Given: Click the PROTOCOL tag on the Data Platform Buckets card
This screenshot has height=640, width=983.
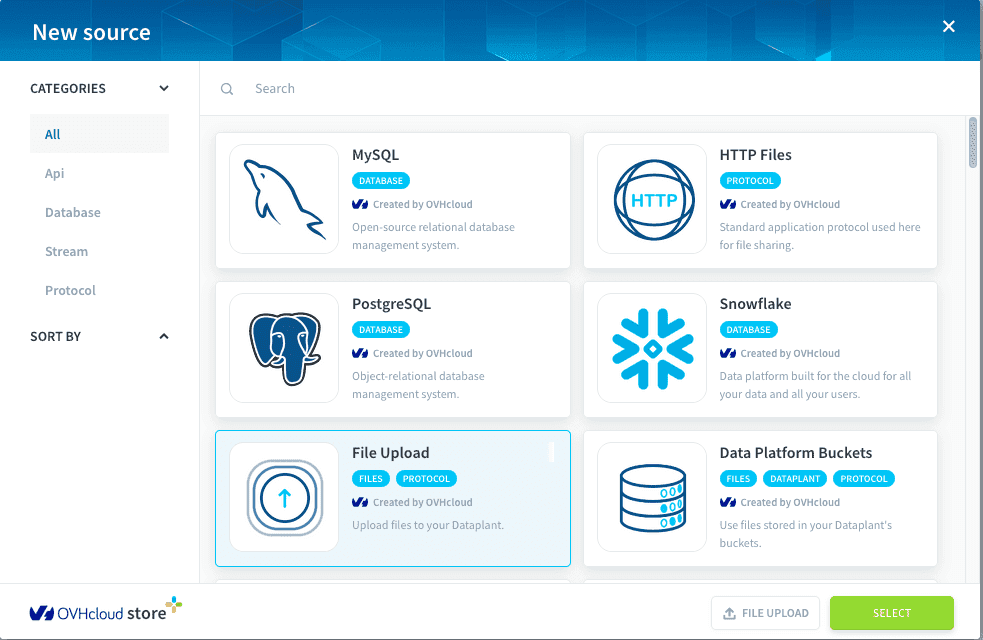Looking at the screenshot, I should [x=864, y=479].
